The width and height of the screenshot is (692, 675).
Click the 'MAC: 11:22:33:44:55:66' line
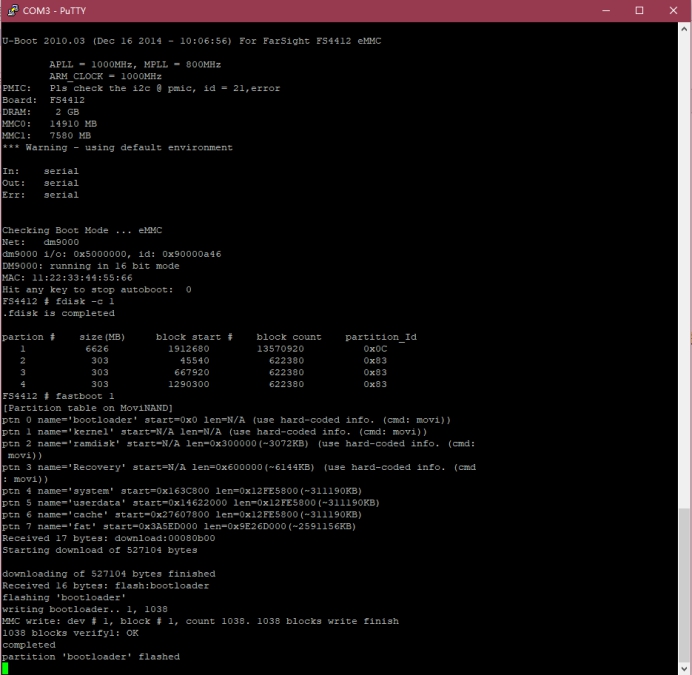pyautogui.click(x=67, y=278)
